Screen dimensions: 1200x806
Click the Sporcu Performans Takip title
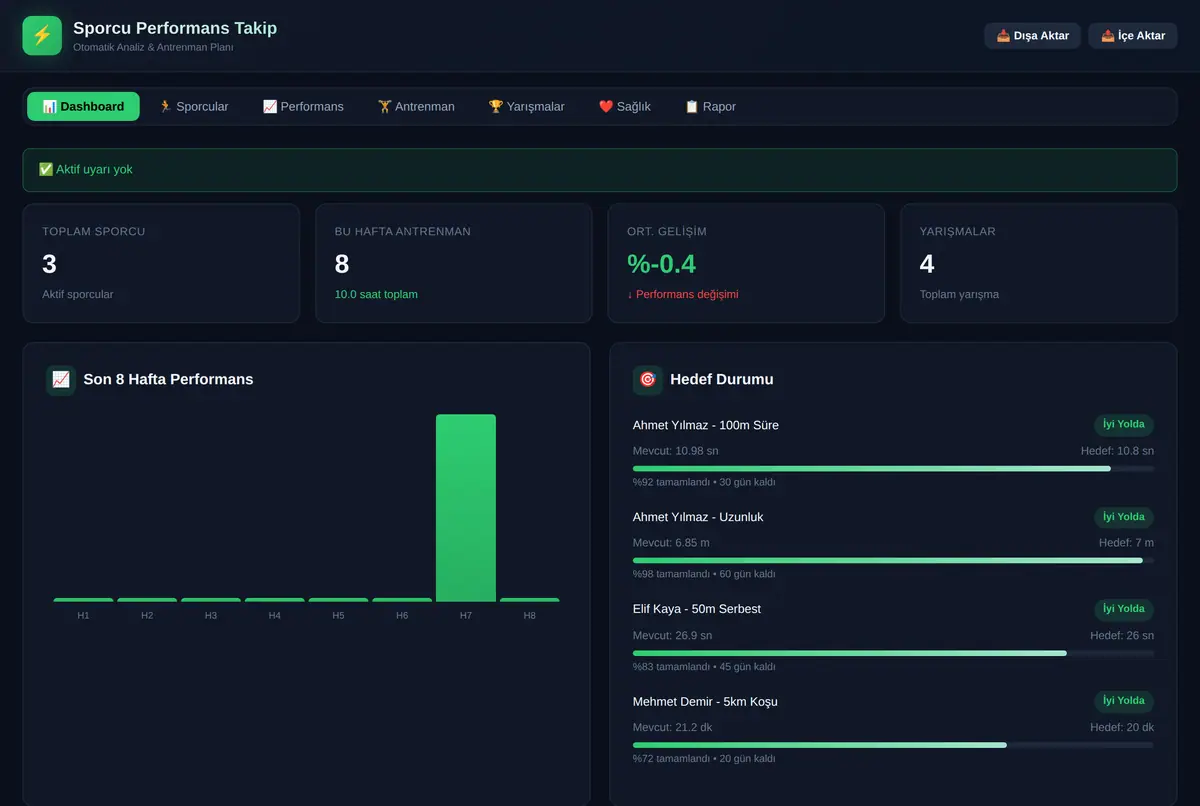pyautogui.click(x=175, y=28)
